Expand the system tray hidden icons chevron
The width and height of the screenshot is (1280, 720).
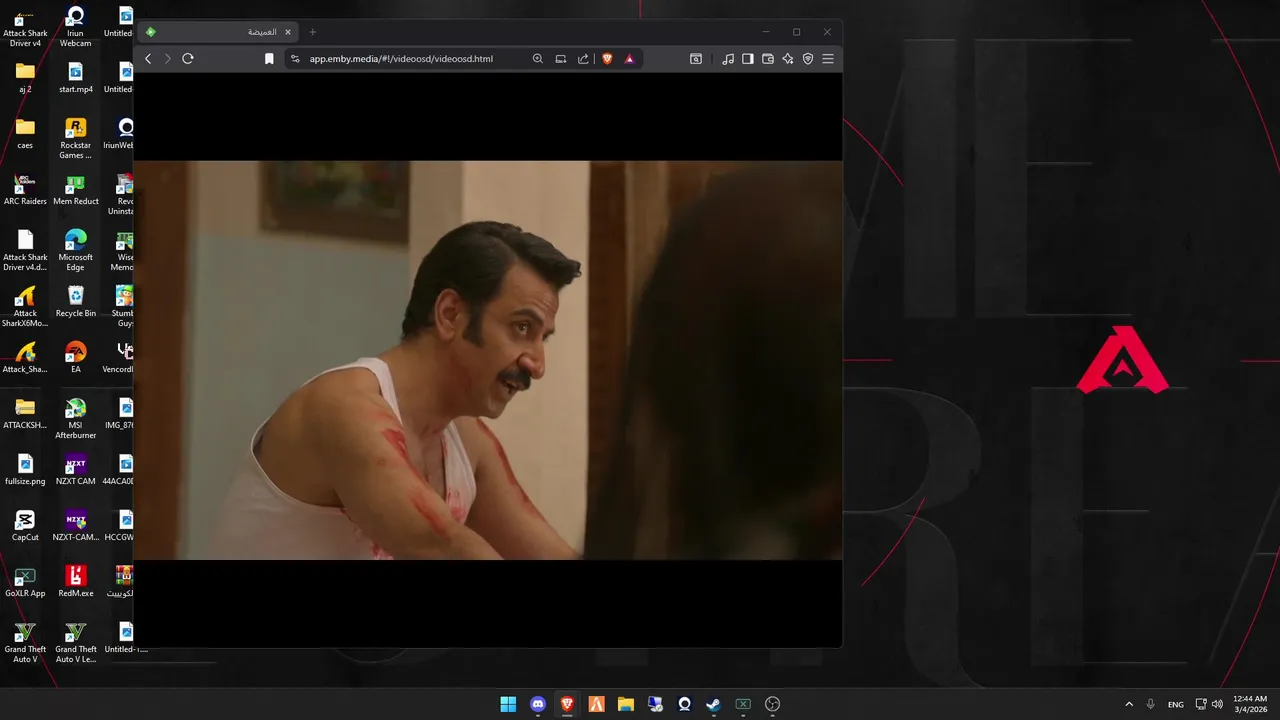(x=1129, y=704)
